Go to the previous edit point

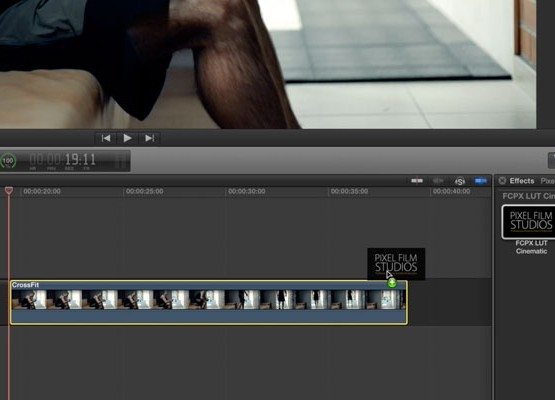[106, 138]
